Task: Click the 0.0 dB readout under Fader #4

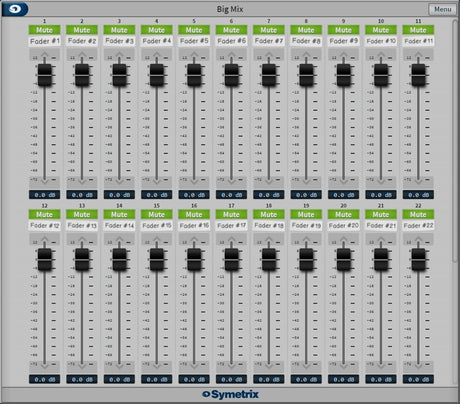Action: click(x=156, y=195)
